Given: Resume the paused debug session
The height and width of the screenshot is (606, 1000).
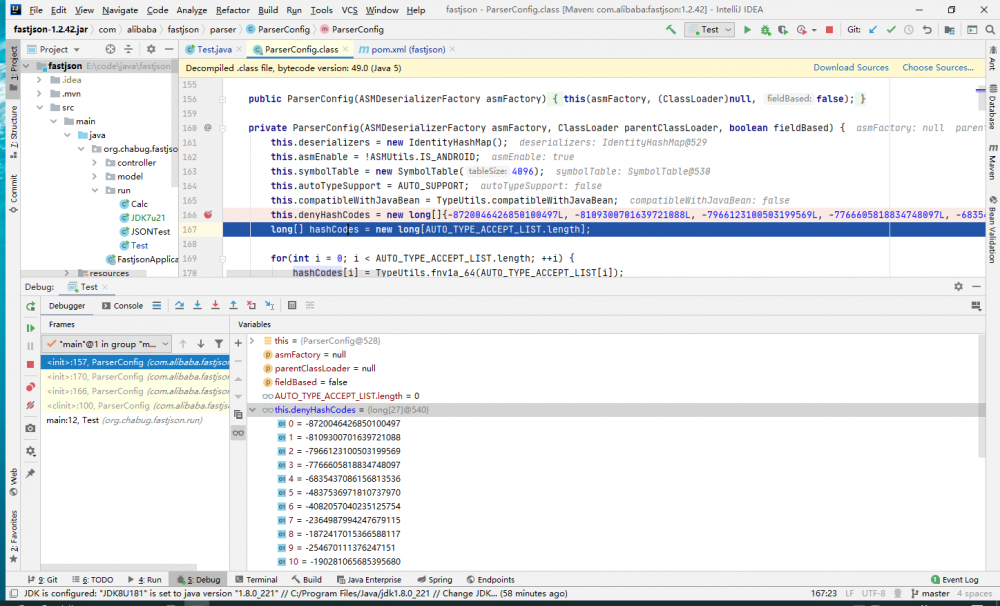Looking at the screenshot, I should coord(31,330).
